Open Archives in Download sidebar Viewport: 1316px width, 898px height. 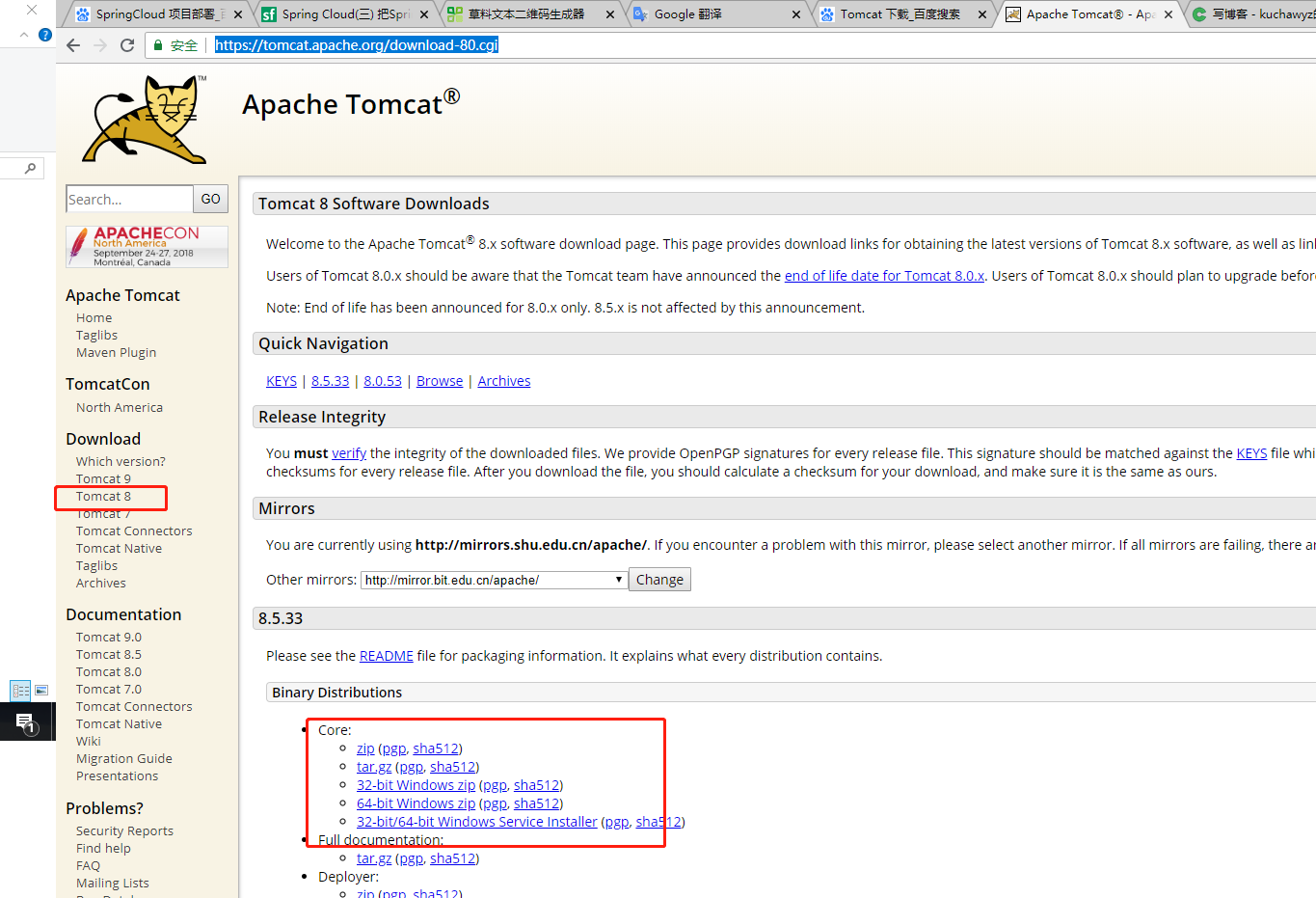point(100,584)
